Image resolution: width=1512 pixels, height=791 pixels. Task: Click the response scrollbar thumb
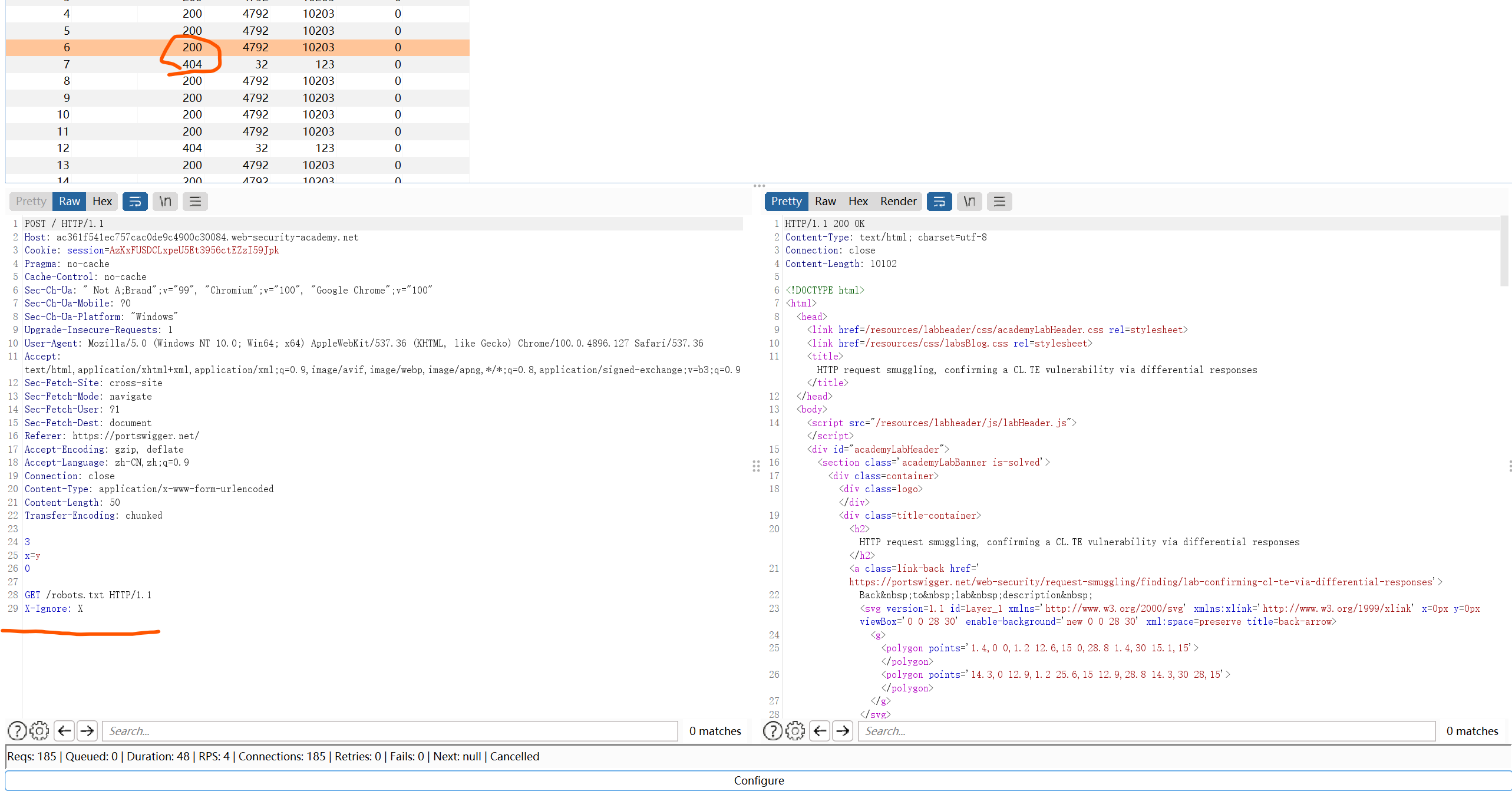click(x=1504, y=251)
